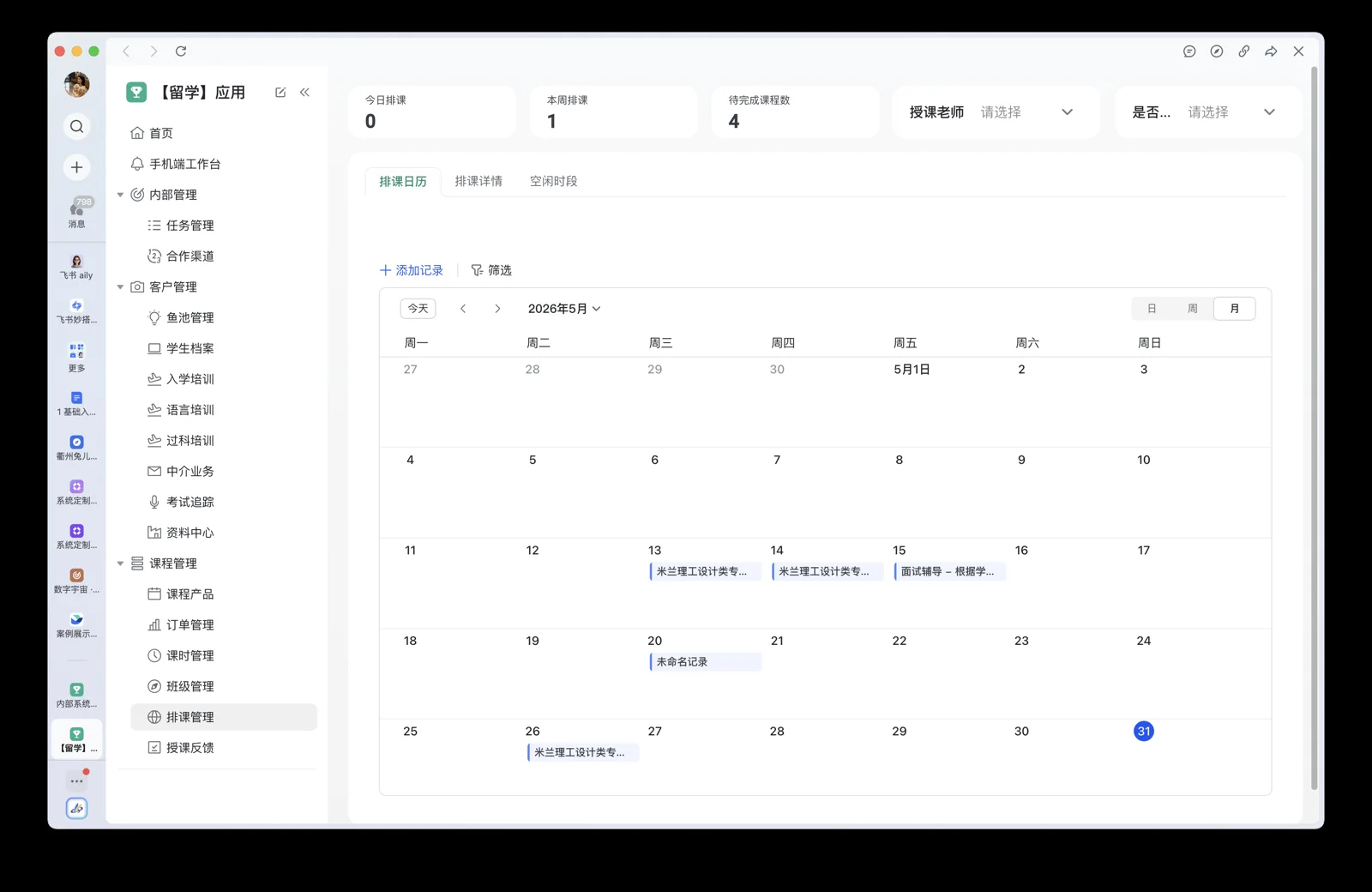Open the 2026年5月 month picker
Screen dimensions: 1372x892
click(564, 309)
